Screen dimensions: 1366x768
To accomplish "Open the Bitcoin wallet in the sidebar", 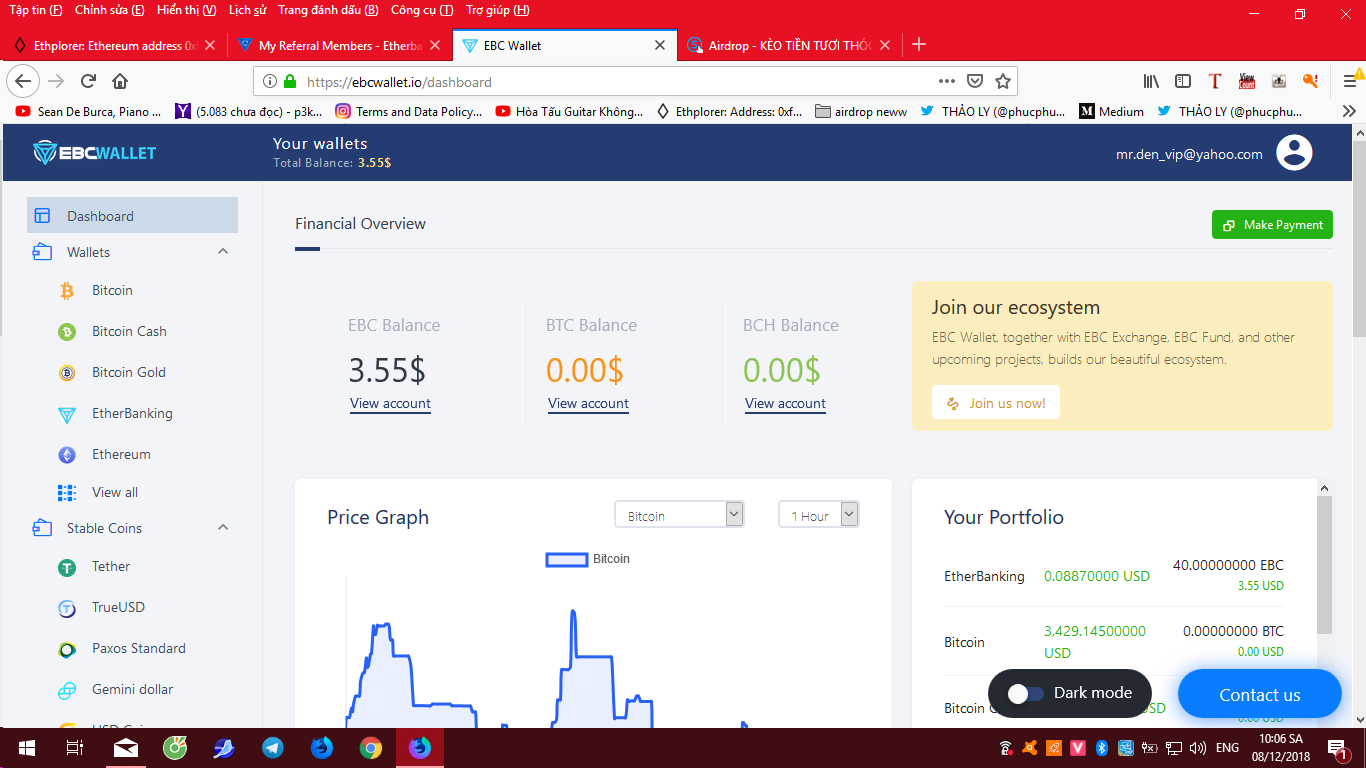I will [112, 290].
